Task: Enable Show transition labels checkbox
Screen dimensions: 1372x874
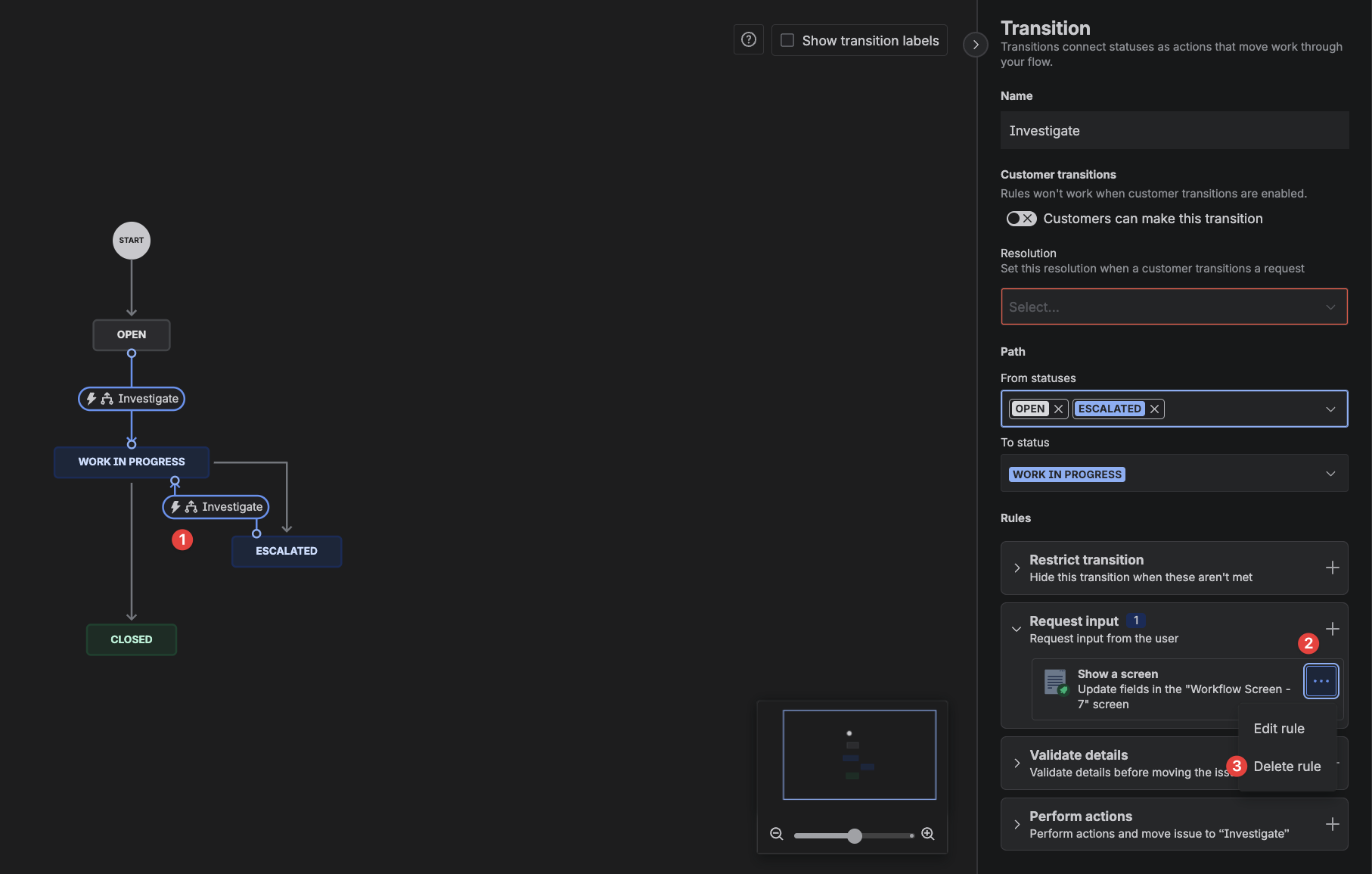Action: pos(787,40)
